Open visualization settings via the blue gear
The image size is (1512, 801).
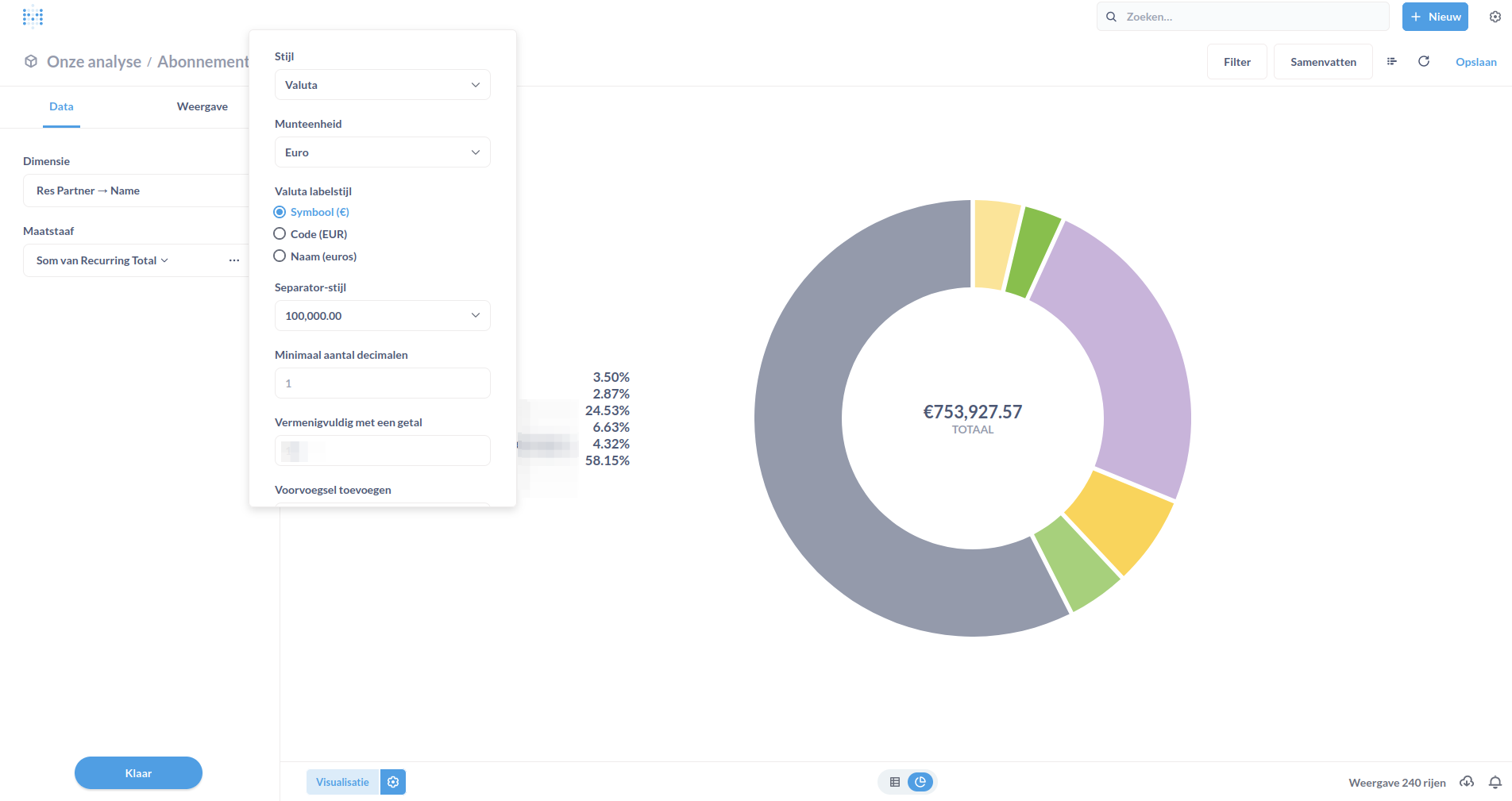393,782
